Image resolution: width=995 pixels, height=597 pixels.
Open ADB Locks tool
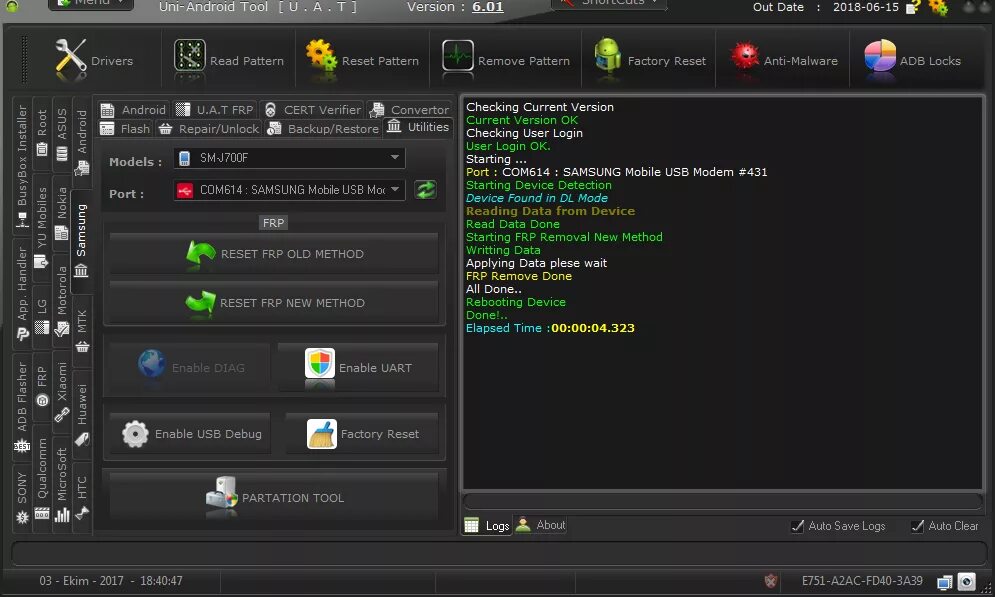913,60
